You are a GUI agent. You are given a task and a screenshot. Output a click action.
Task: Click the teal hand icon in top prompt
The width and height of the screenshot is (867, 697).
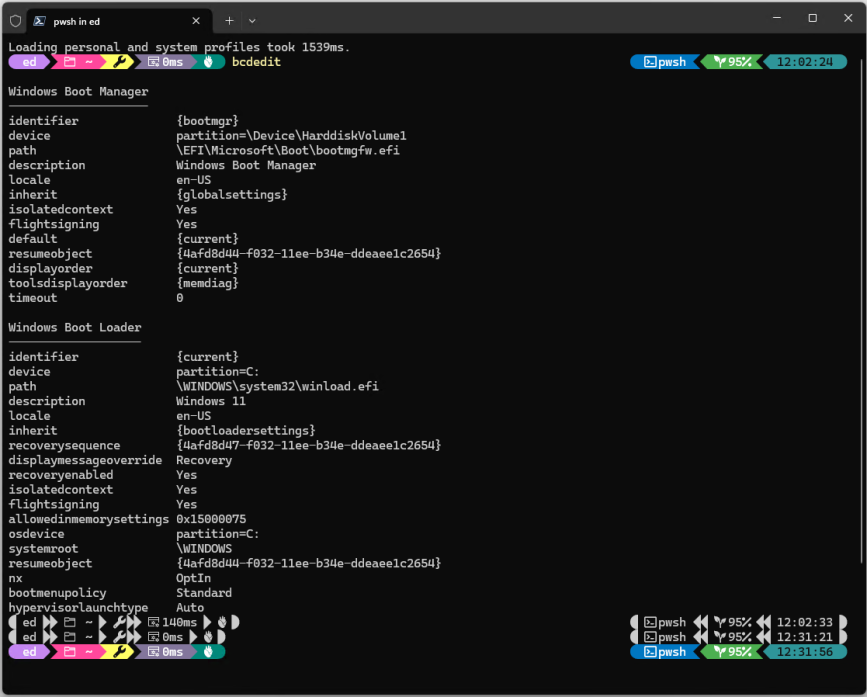[x=210, y=62]
